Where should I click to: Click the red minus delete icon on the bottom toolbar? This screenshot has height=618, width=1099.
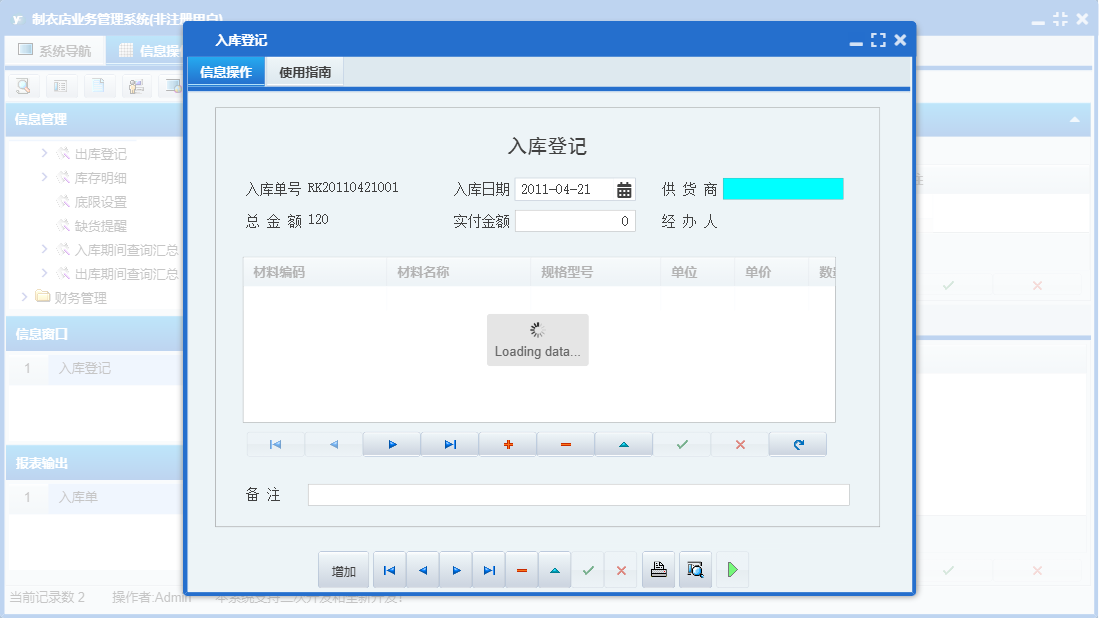point(521,569)
